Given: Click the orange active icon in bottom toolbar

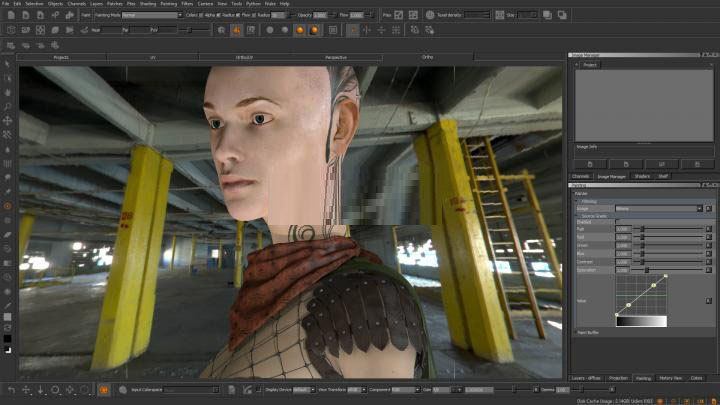Looking at the screenshot, I should [104, 390].
